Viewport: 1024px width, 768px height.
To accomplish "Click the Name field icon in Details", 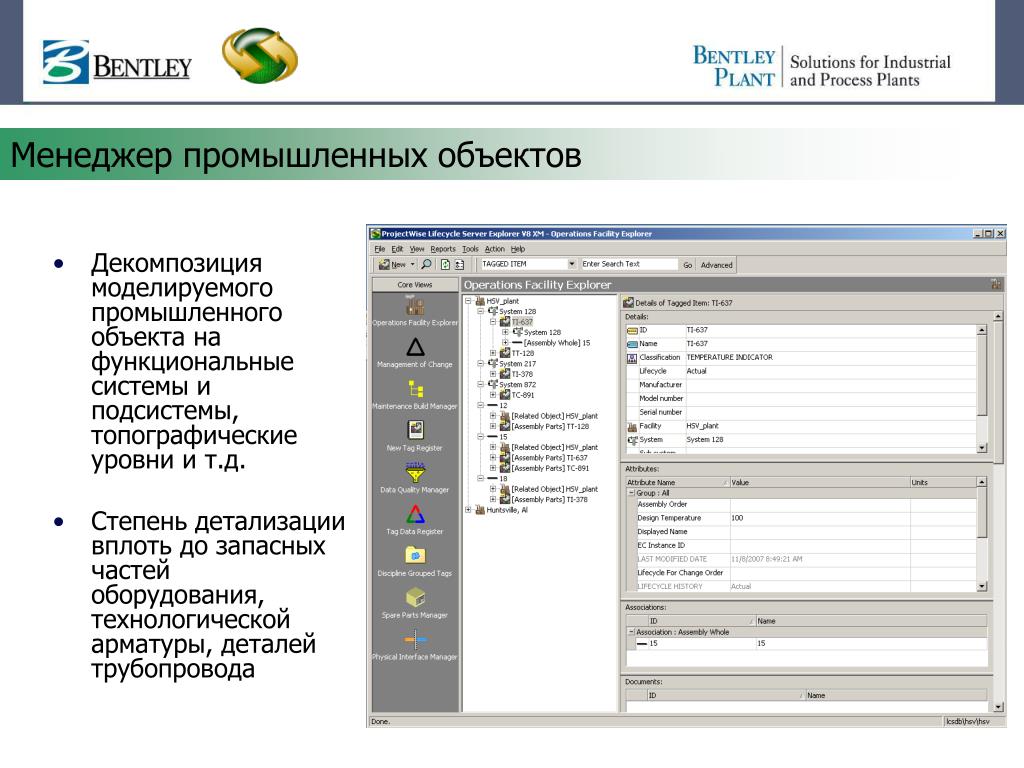I will (632, 344).
